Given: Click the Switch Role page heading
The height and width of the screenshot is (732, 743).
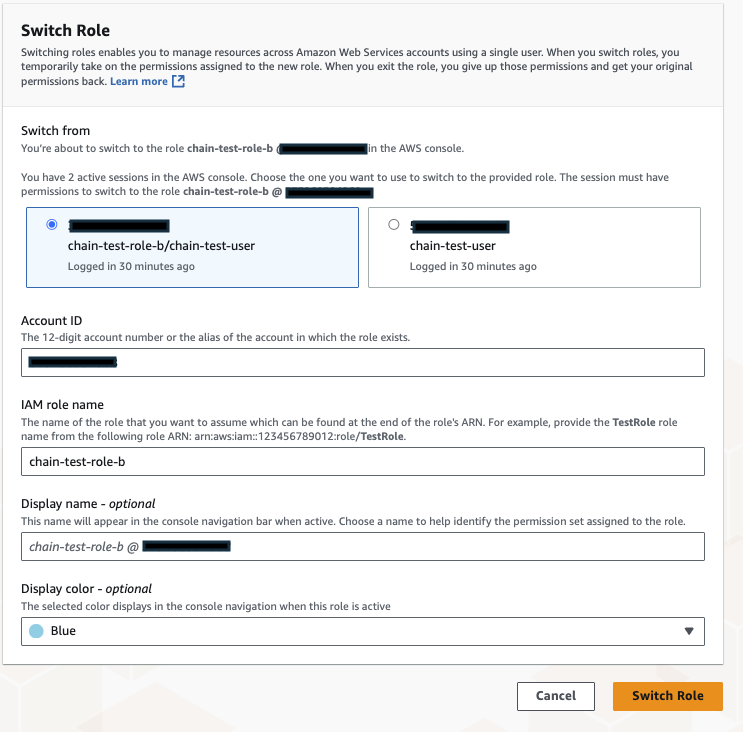Looking at the screenshot, I should [x=66, y=31].
